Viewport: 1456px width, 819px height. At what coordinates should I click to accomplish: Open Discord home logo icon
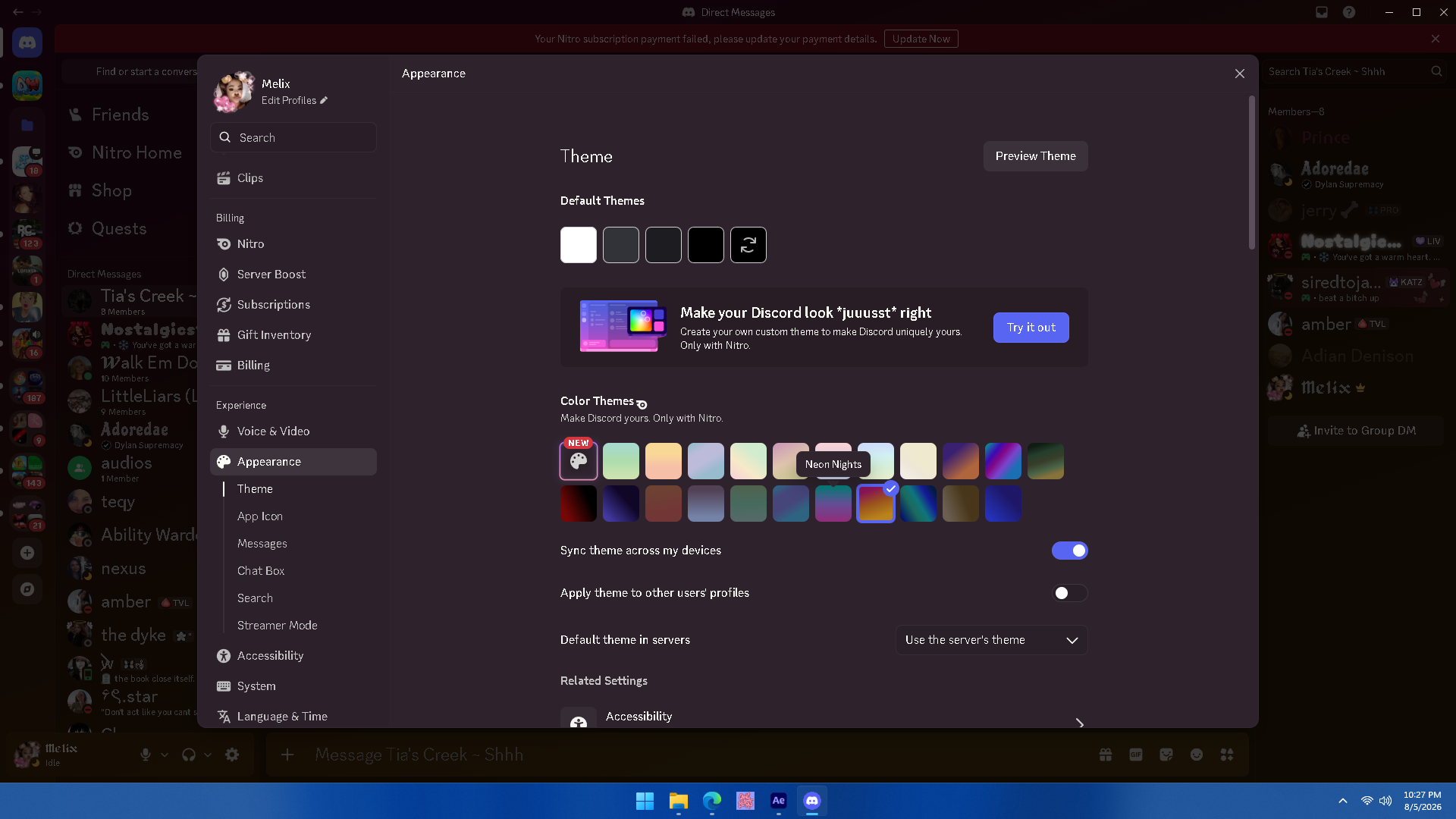tap(27, 42)
